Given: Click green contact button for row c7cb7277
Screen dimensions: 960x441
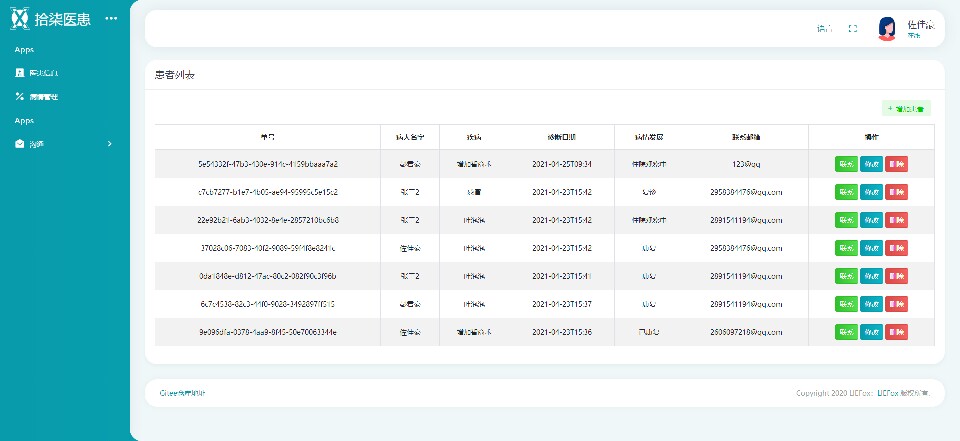Looking at the screenshot, I should click(x=846, y=192).
